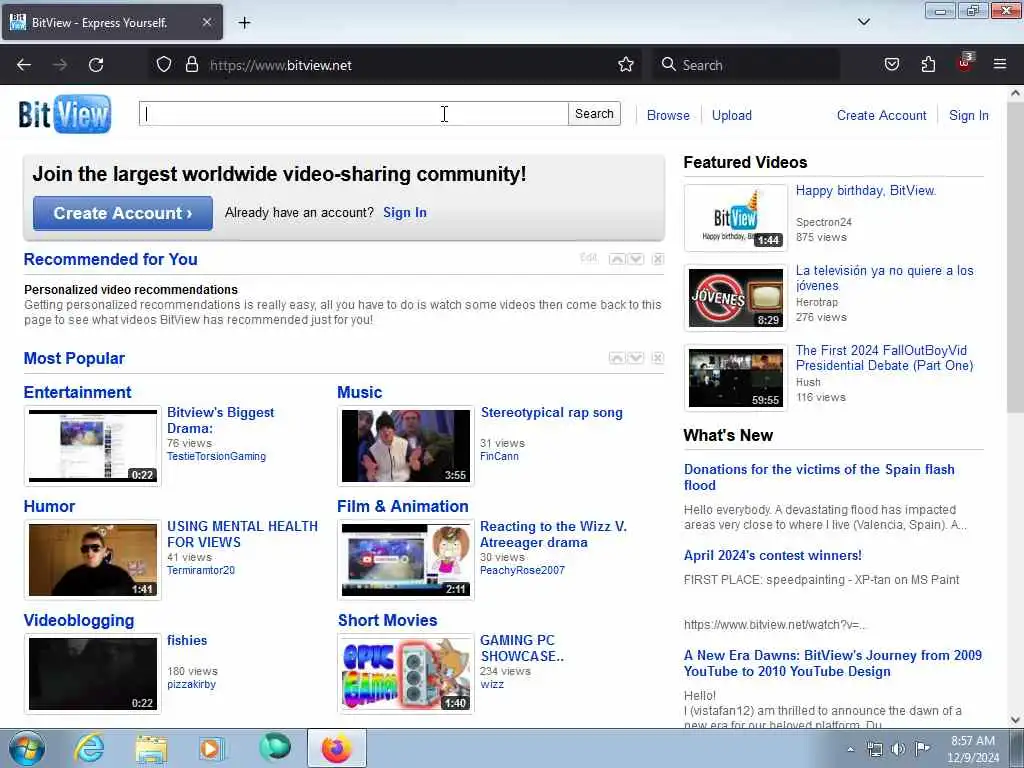The height and width of the screenshot is (768, 1024).
Task: Select the BitView - Express Yourself tab
Action: pyautogui.click(x=112, y=22)
